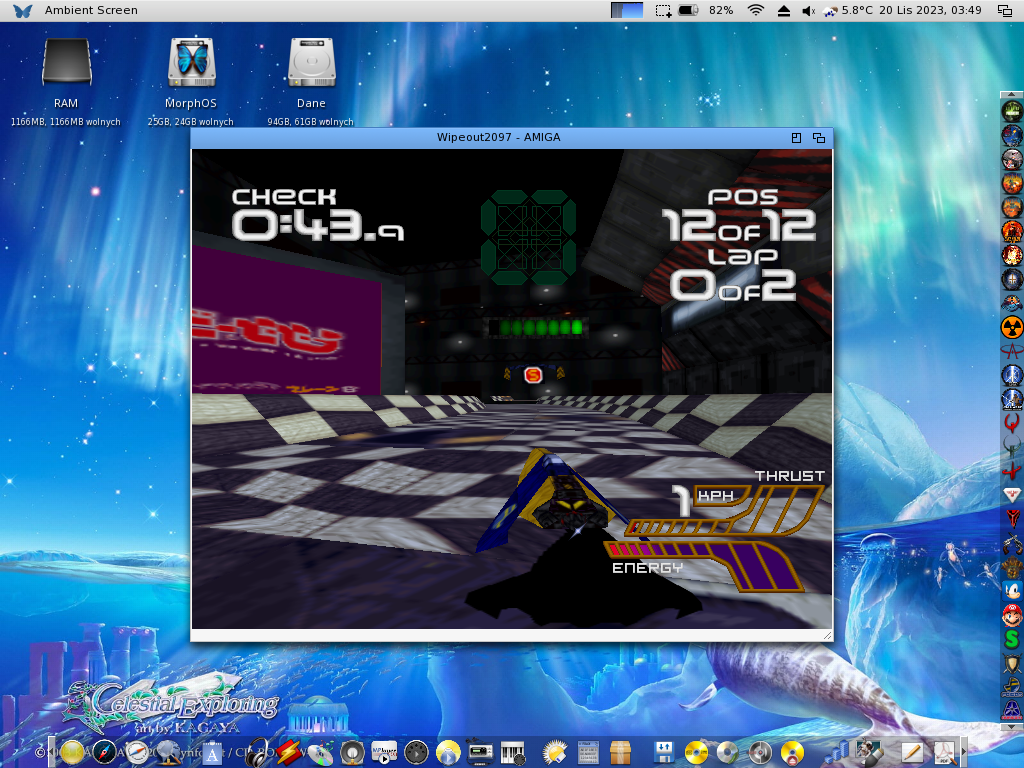Click the screen depth gadget at top right
This screenshot has width=1024, height=768.
(1004, 10)
